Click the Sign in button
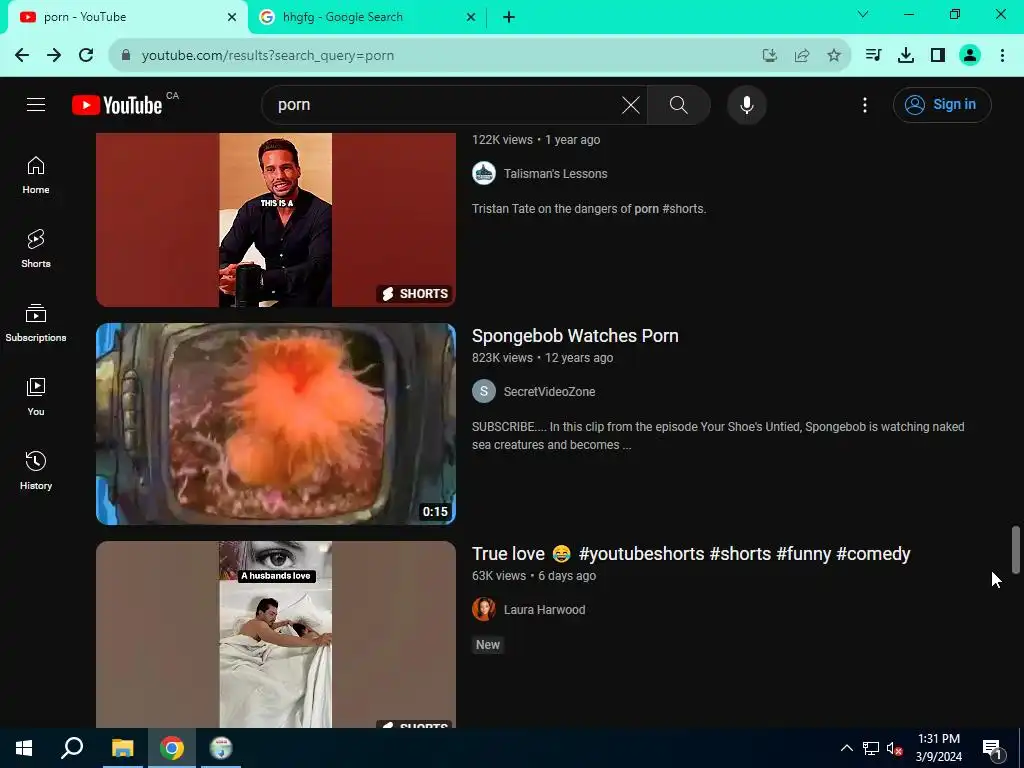Screen dimensions: 1024x768 (942, 104)
